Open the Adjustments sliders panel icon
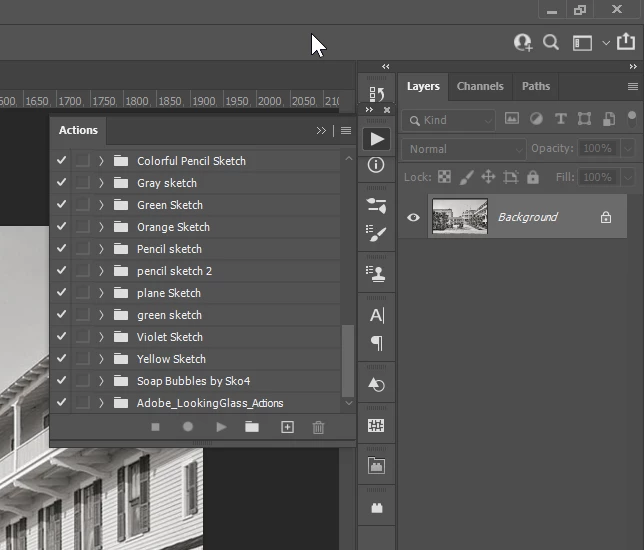 (x=376, y=205)
